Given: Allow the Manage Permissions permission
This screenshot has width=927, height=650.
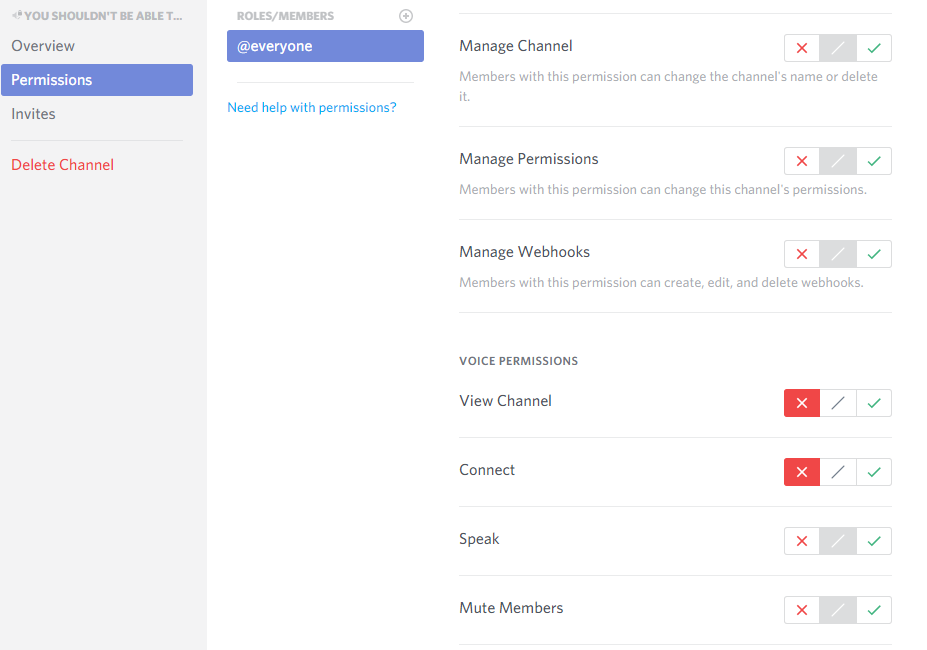Looking at the screenshot, I should (x=873, y=160).
